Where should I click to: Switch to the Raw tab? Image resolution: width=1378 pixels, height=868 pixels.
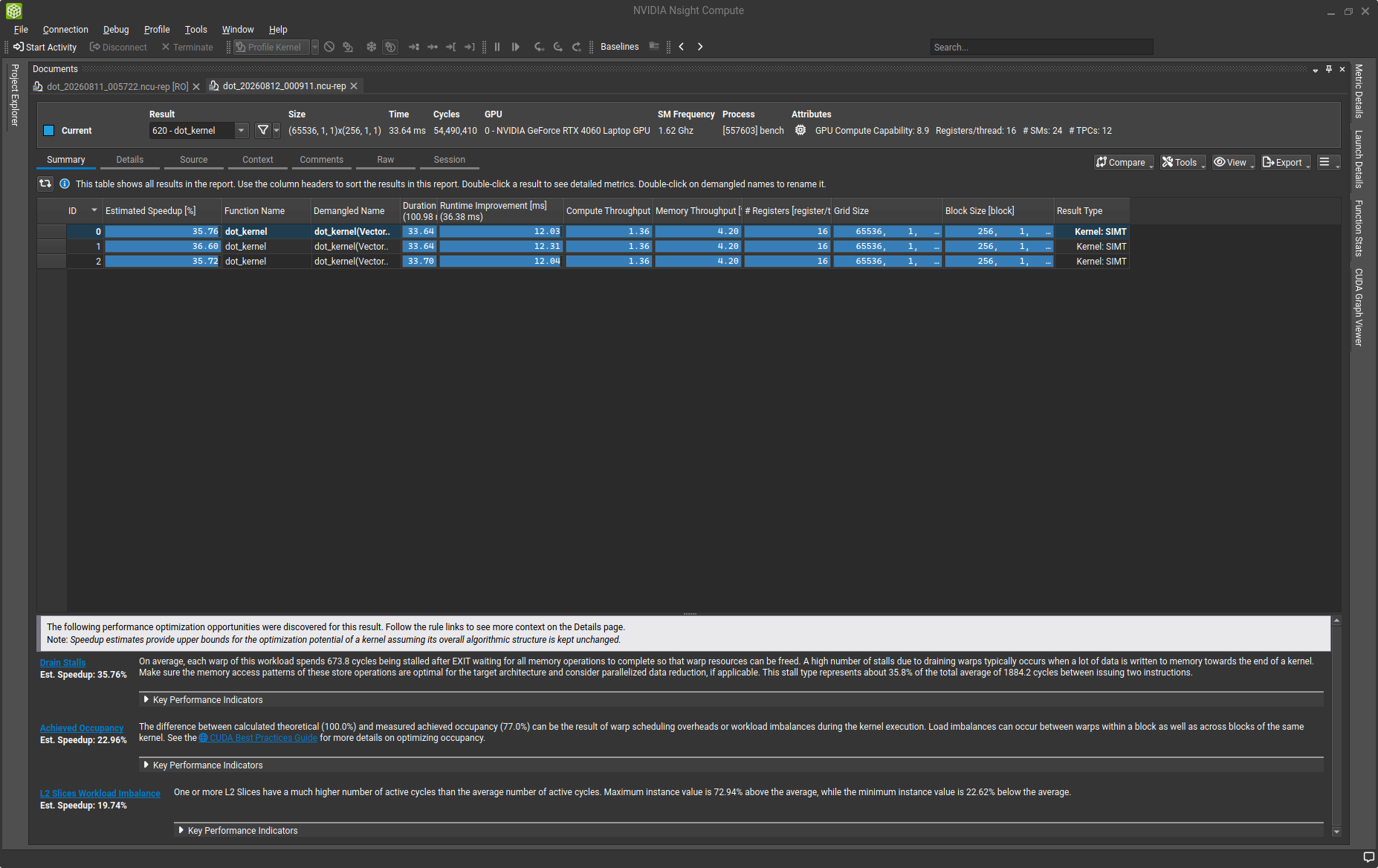pyautogui.click(x=386, y=160)
